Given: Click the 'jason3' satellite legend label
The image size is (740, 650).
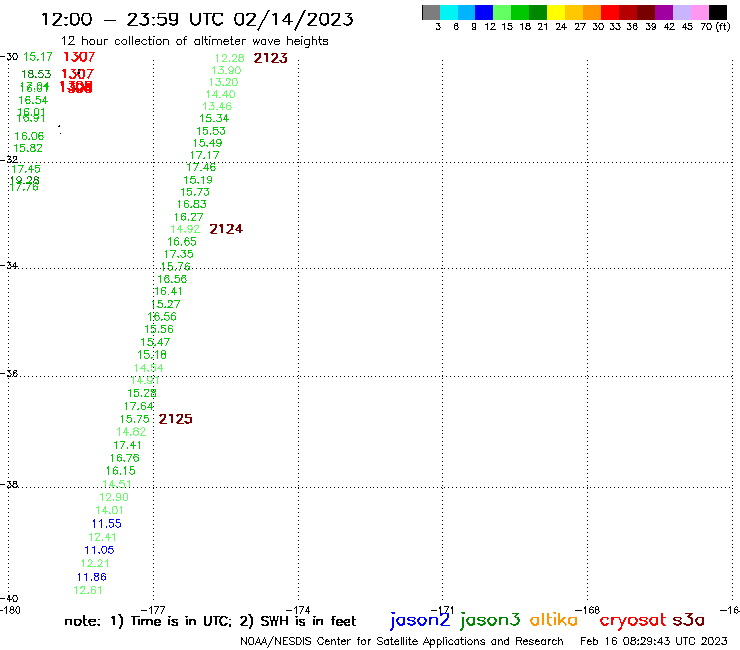Looking at the screenshot, I should [x=490, y=620].
